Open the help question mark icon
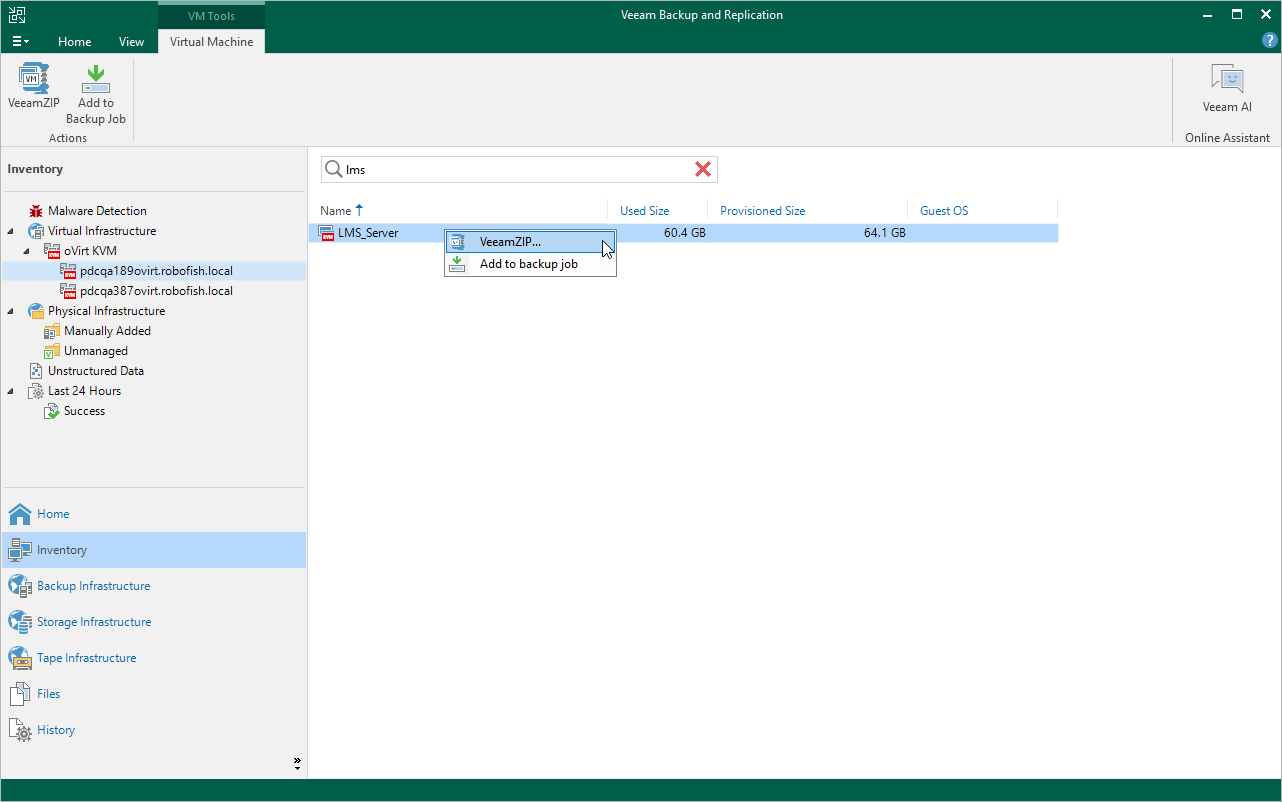This screenshot has height=802, width=1282. 1269,41
